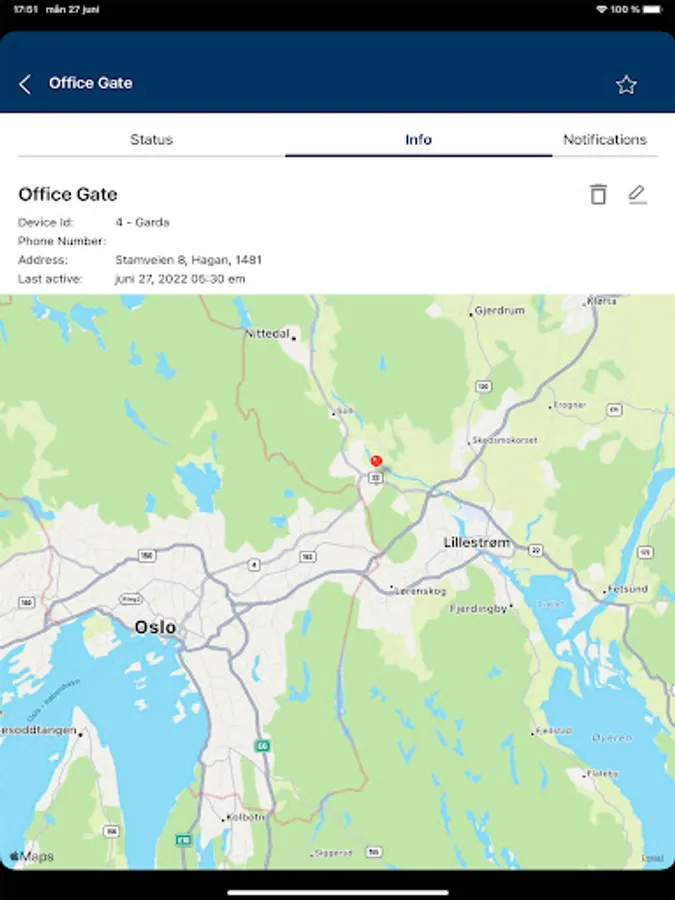Go back with the left arrow
675x900 pixels.
pos(25,84)
